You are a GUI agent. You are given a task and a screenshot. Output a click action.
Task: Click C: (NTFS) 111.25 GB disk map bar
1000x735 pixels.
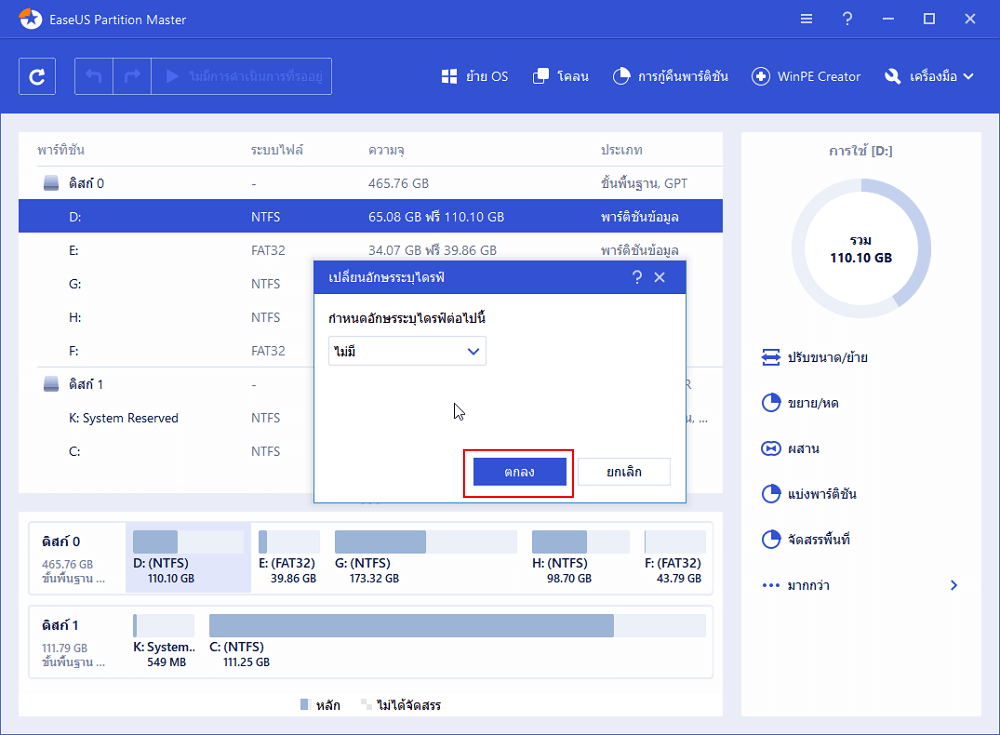tap(457, 626)
